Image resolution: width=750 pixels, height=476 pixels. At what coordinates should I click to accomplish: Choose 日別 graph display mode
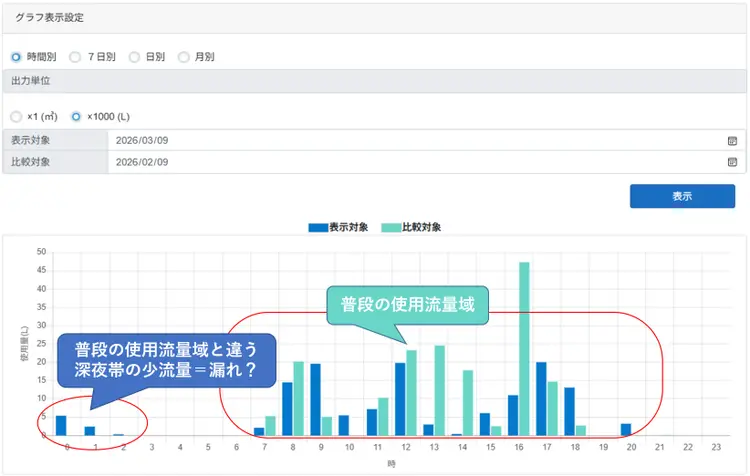134,57
